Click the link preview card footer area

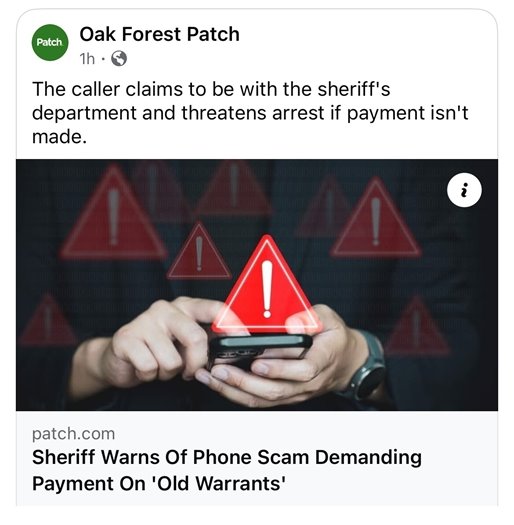(x=257, y=458)
